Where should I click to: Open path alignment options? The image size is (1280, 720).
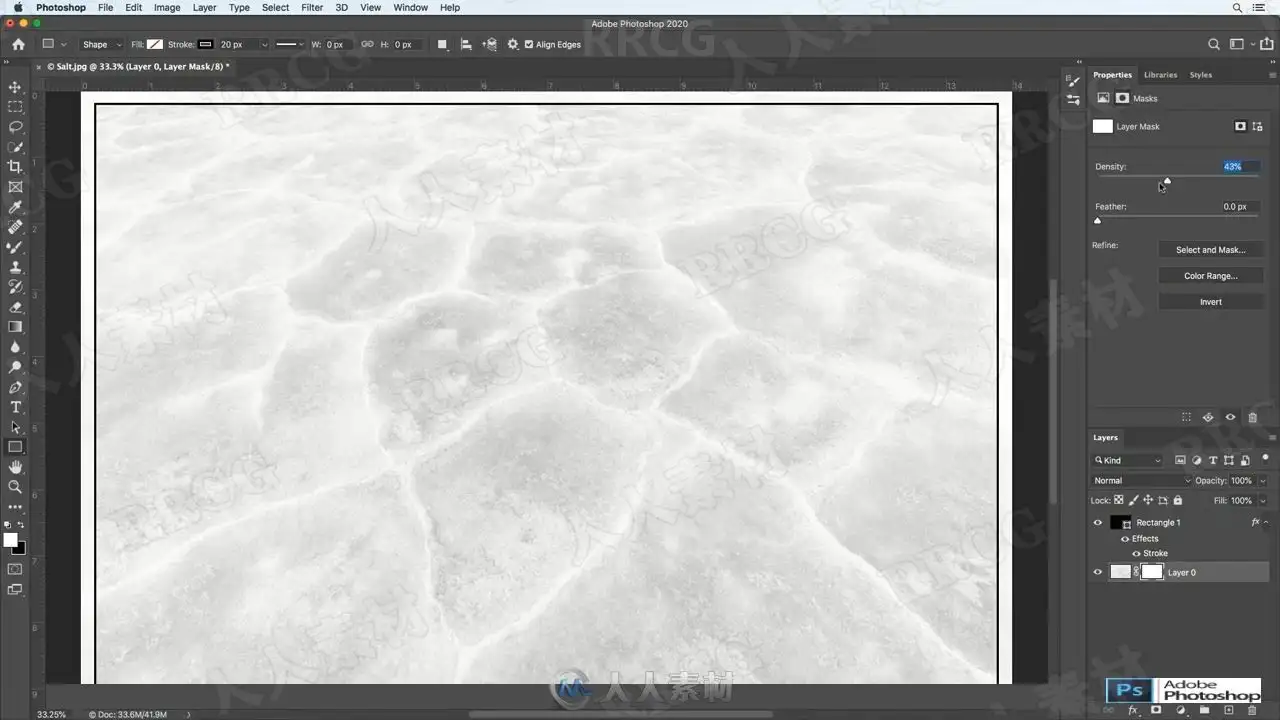point(466,44)
